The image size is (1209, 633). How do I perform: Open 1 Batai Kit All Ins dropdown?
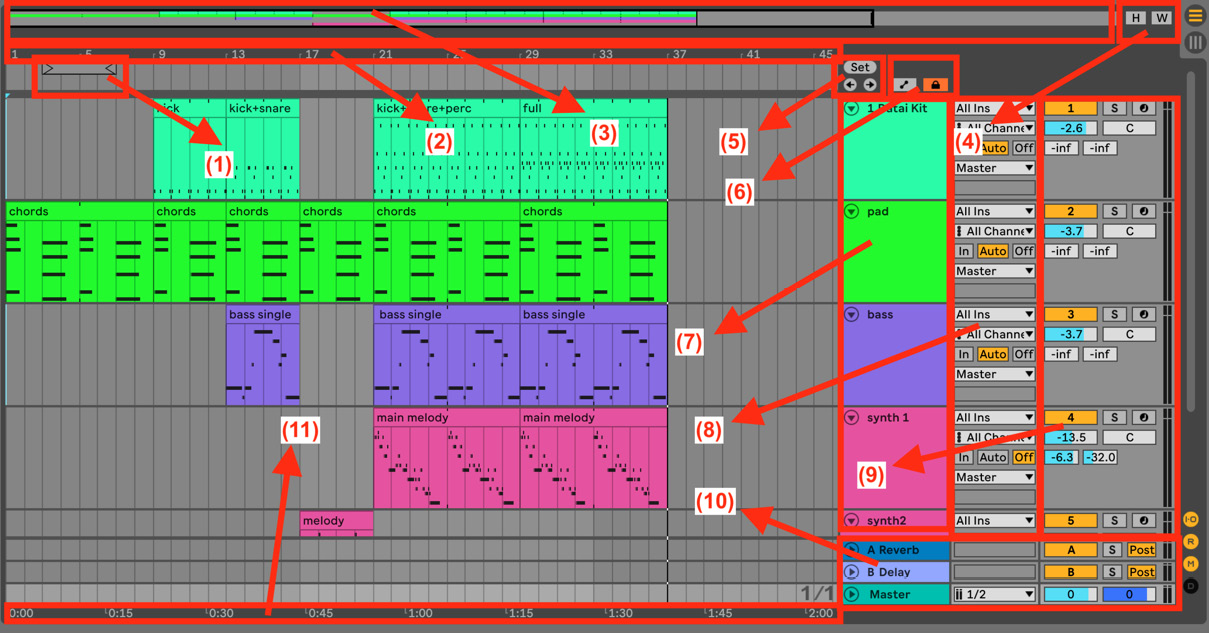(995, 108)
